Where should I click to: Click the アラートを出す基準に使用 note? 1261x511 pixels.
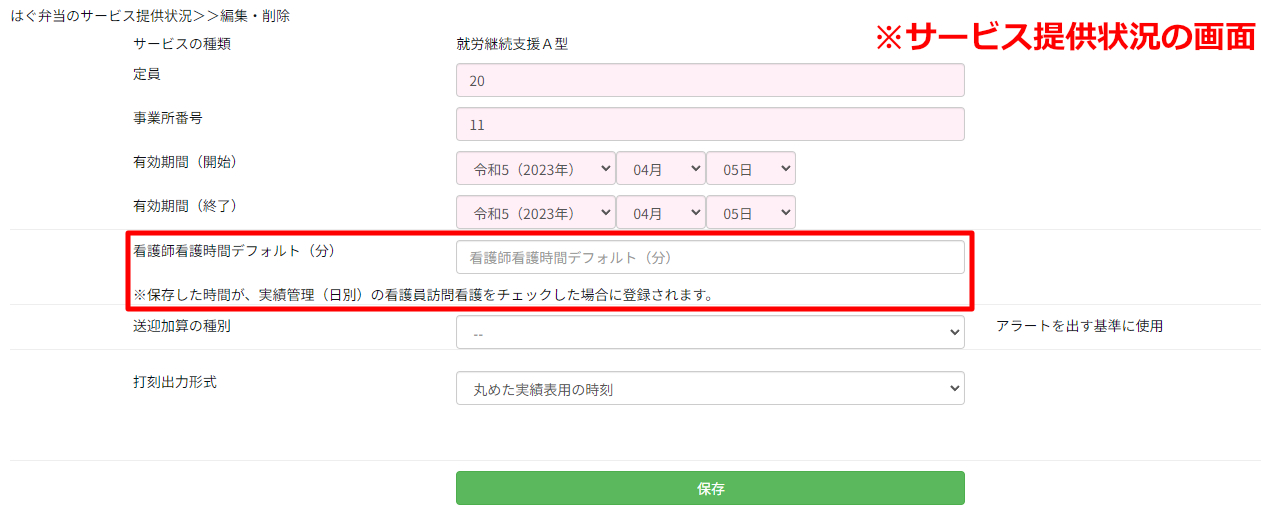point(1079,326)
